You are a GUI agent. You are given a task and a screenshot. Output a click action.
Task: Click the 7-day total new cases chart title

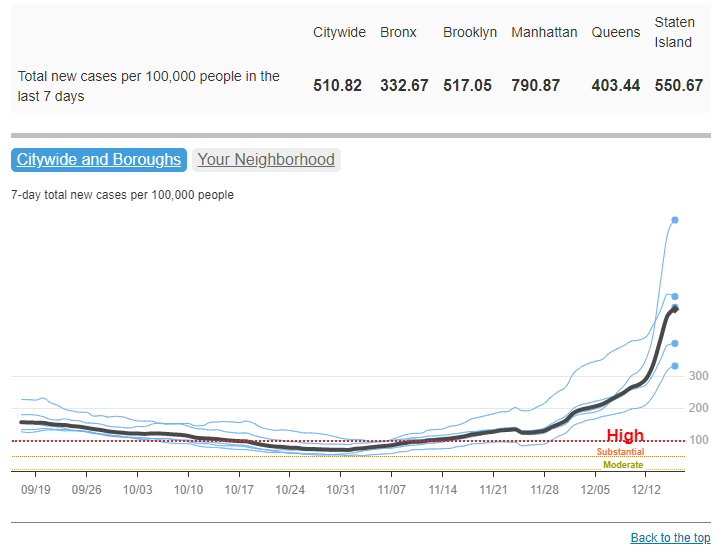122,195
